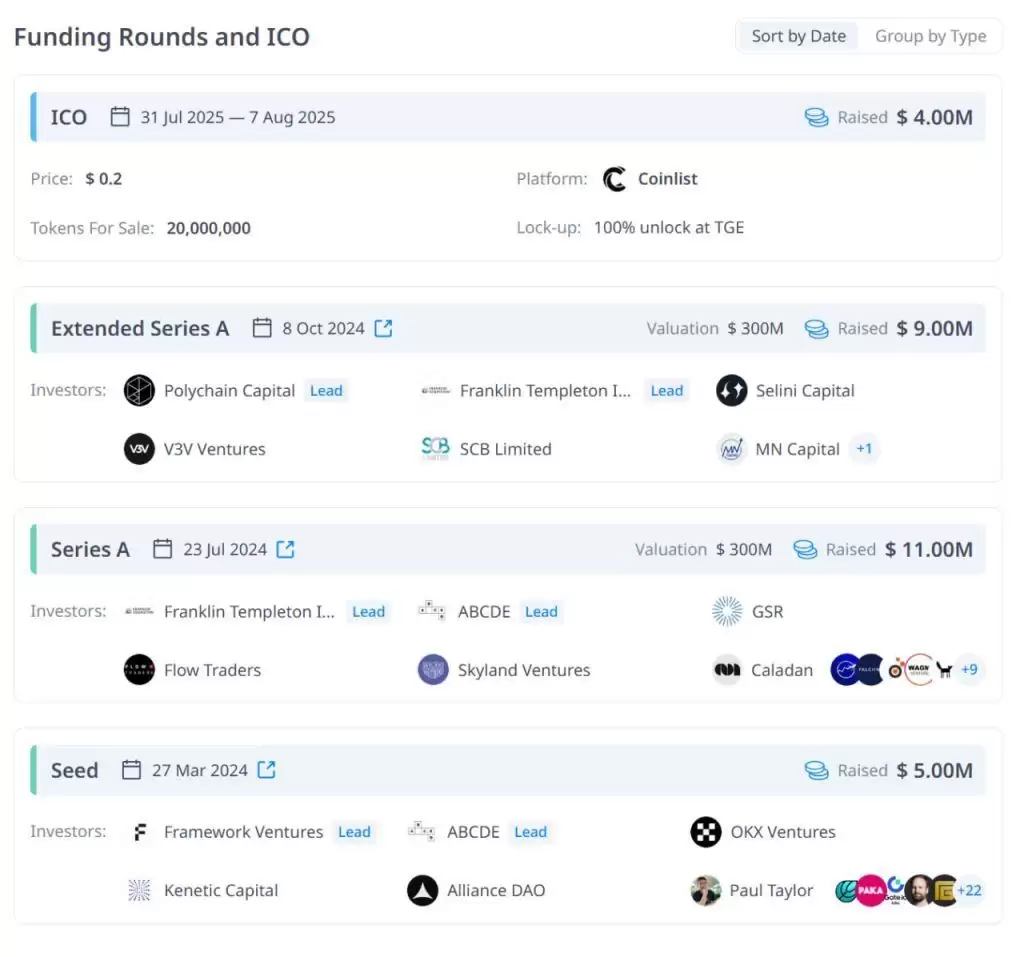1024x957 pixels.
Task: Click the Polychain Capital logo
Action: coord(139,391)
